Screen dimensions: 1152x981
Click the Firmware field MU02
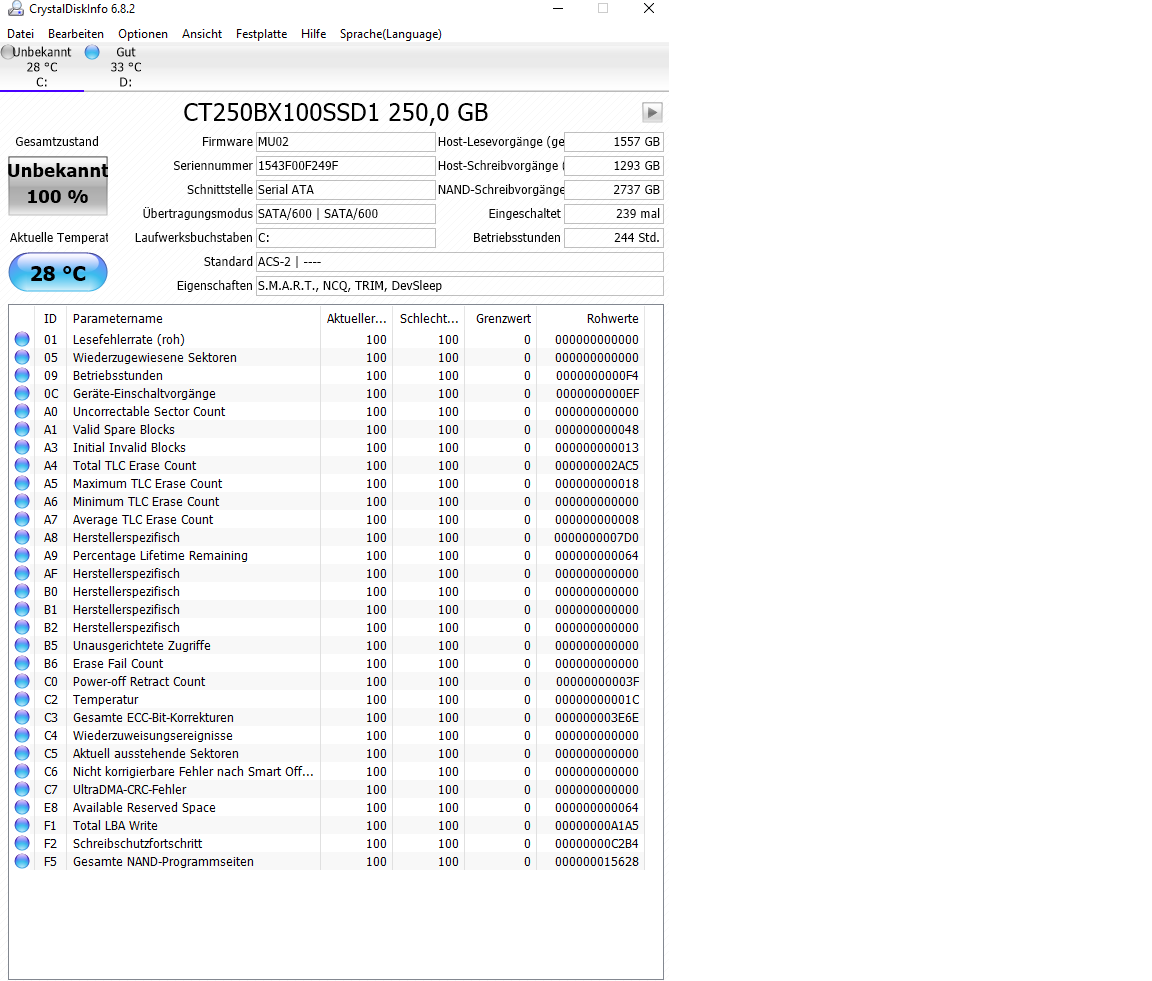(345, 142)
